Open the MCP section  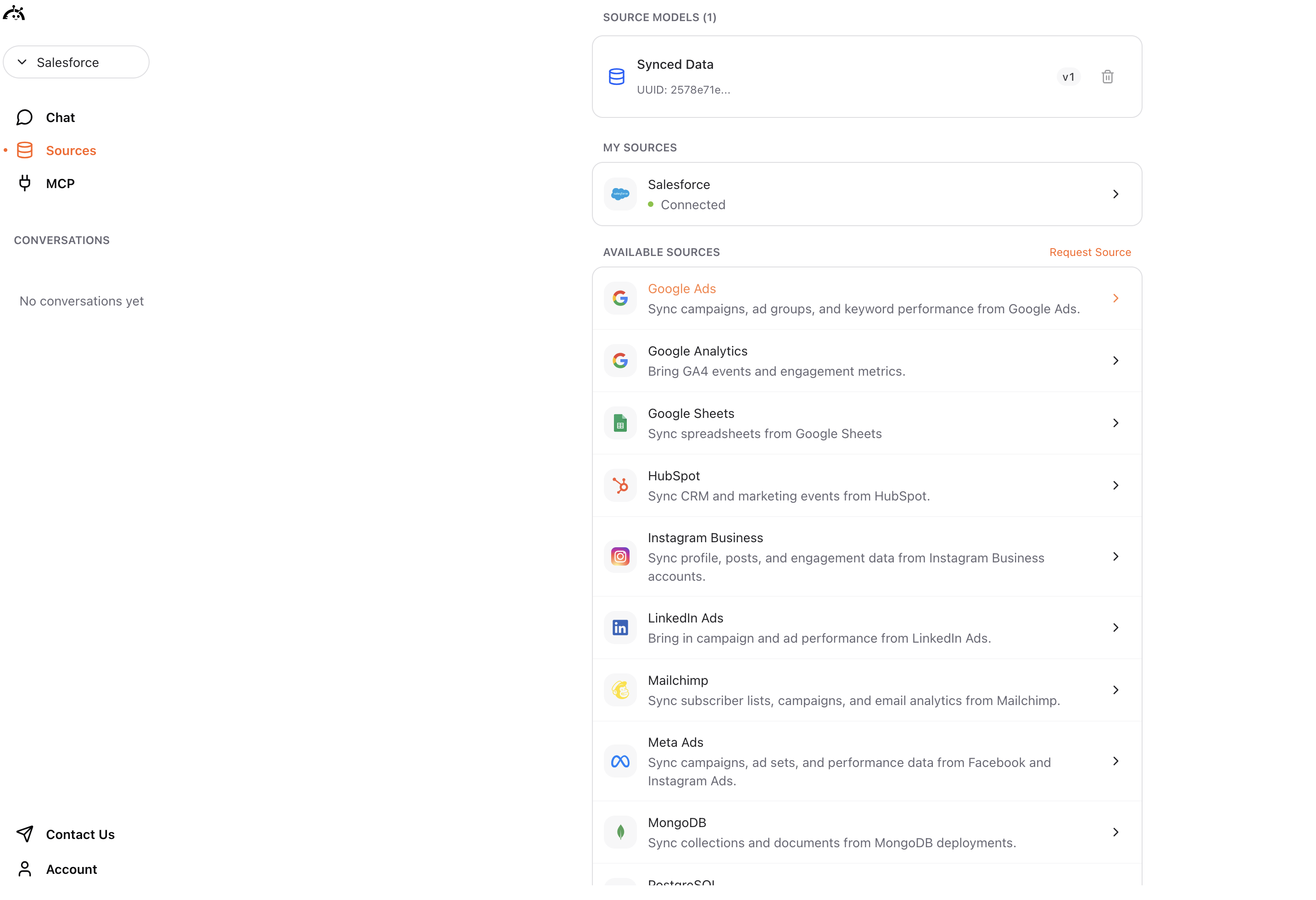(x=60, y=183)
